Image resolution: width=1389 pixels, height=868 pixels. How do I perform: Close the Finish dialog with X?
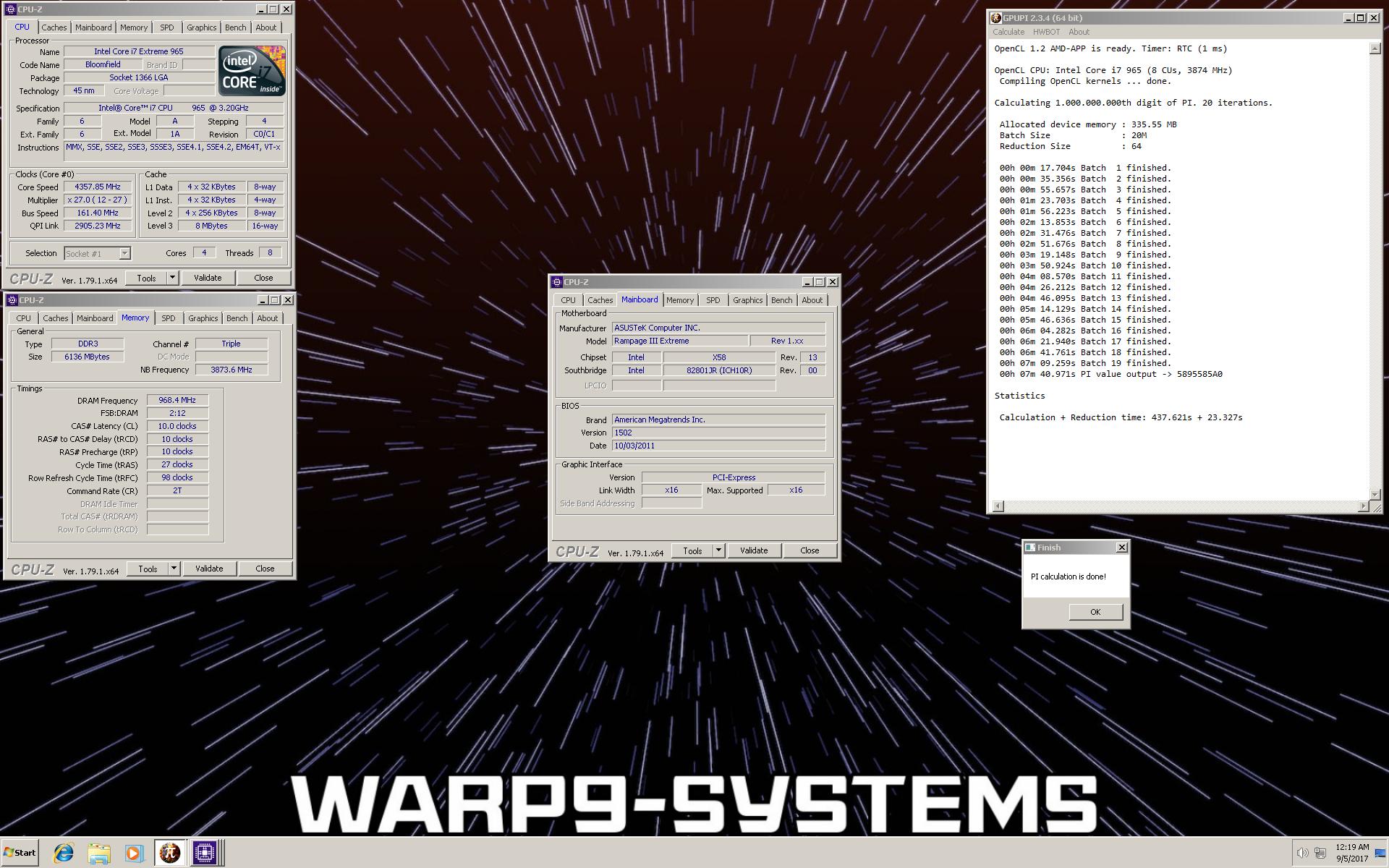[x=1121, y=548]
